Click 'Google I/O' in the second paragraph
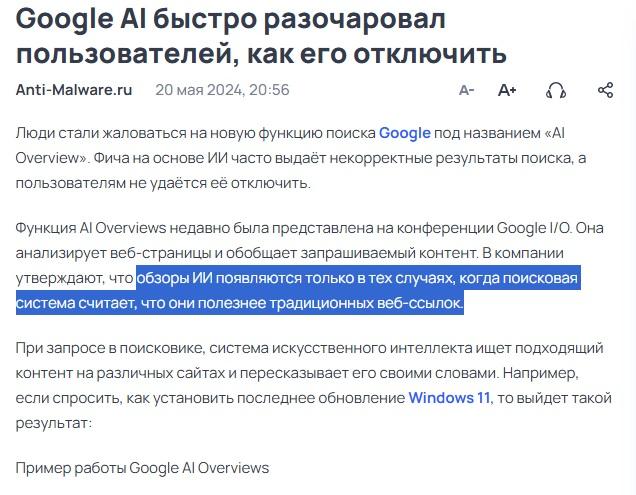Screen dimensions: 636x495 (x=533, y=228)
